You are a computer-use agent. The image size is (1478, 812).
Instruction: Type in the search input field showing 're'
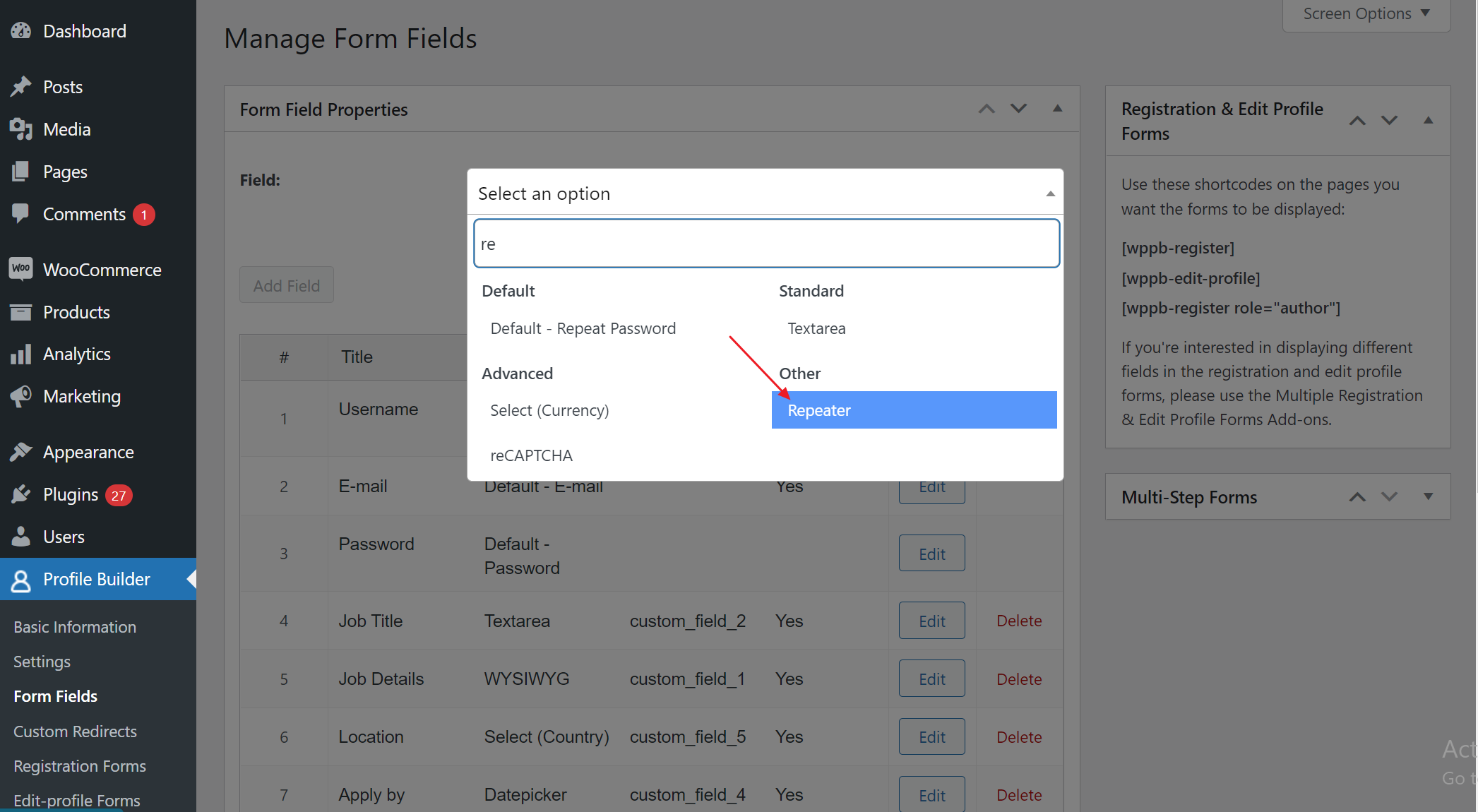tap(766, 243)
